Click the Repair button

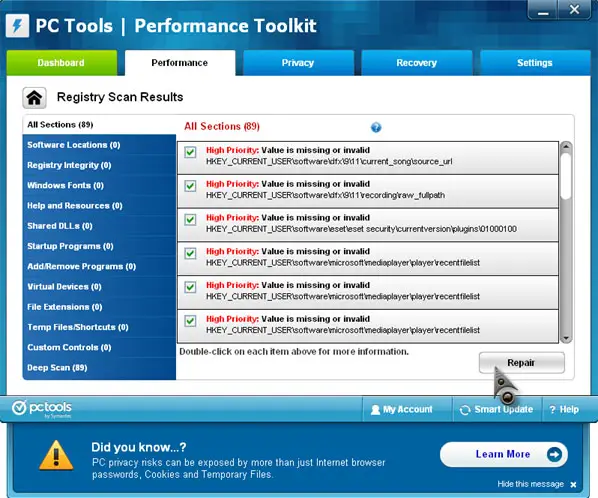(x=521, y=363)
